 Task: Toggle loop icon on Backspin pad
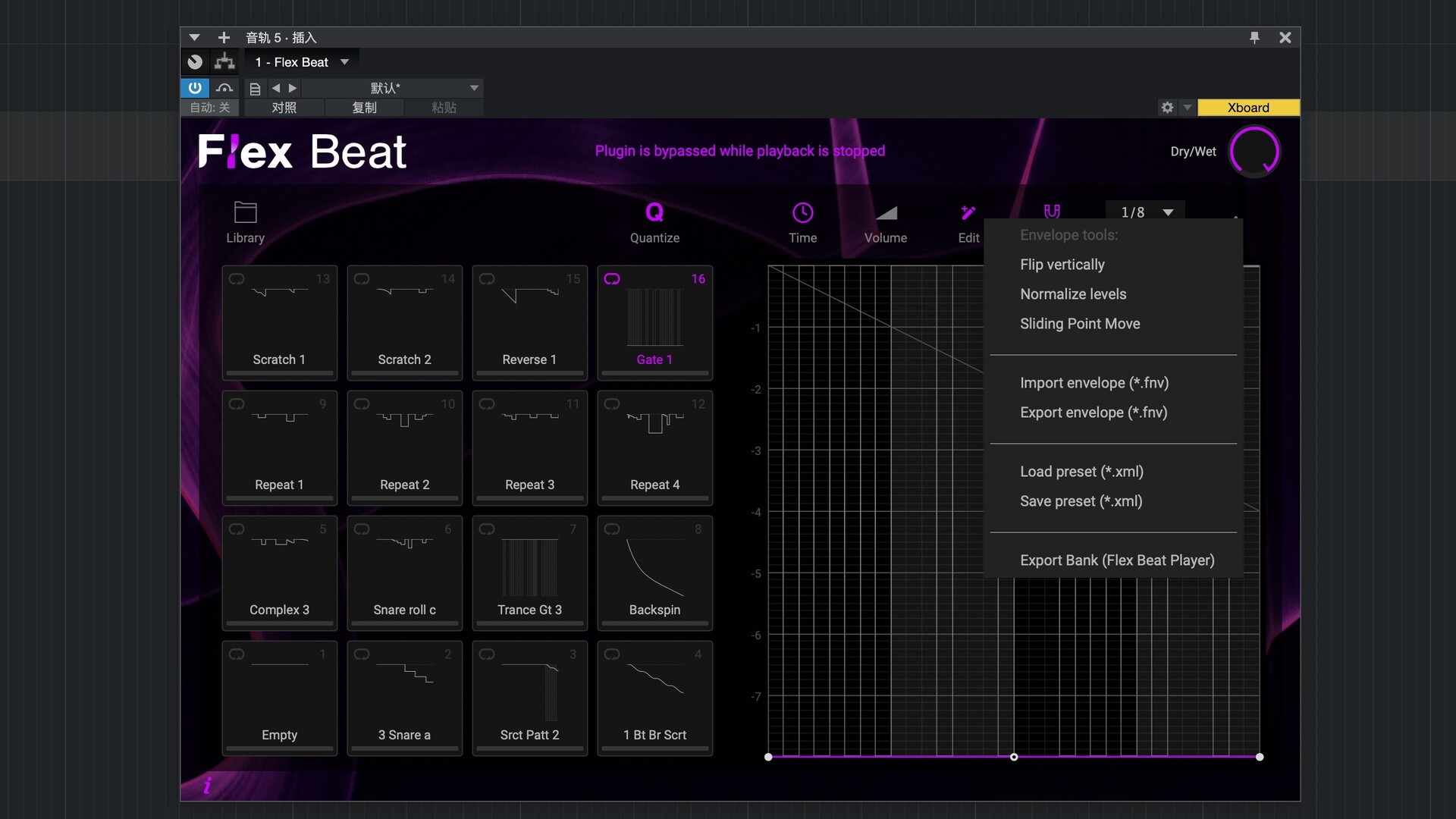pos(612,529)
